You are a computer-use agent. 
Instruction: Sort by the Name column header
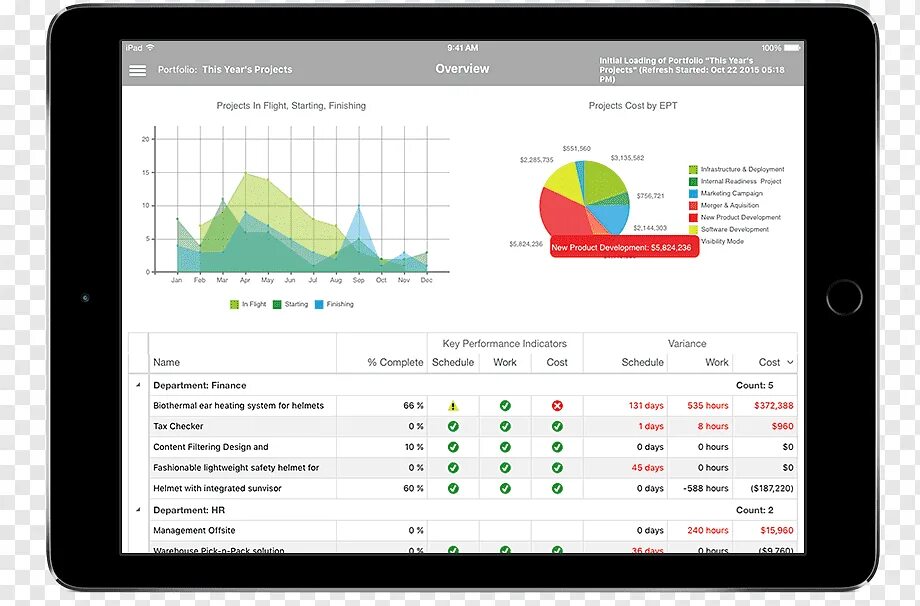[167, 363]
